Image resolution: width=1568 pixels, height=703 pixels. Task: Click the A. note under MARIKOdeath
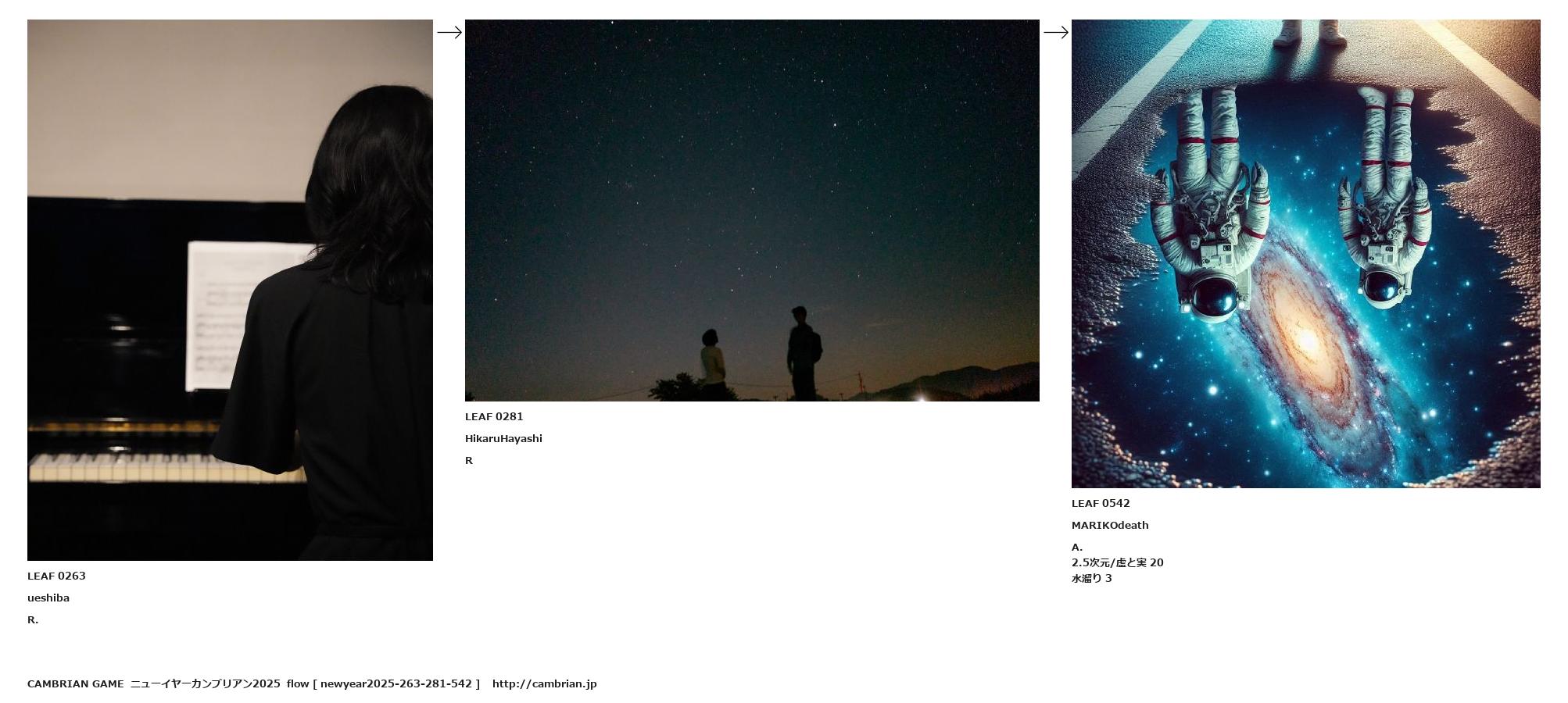1077,547
